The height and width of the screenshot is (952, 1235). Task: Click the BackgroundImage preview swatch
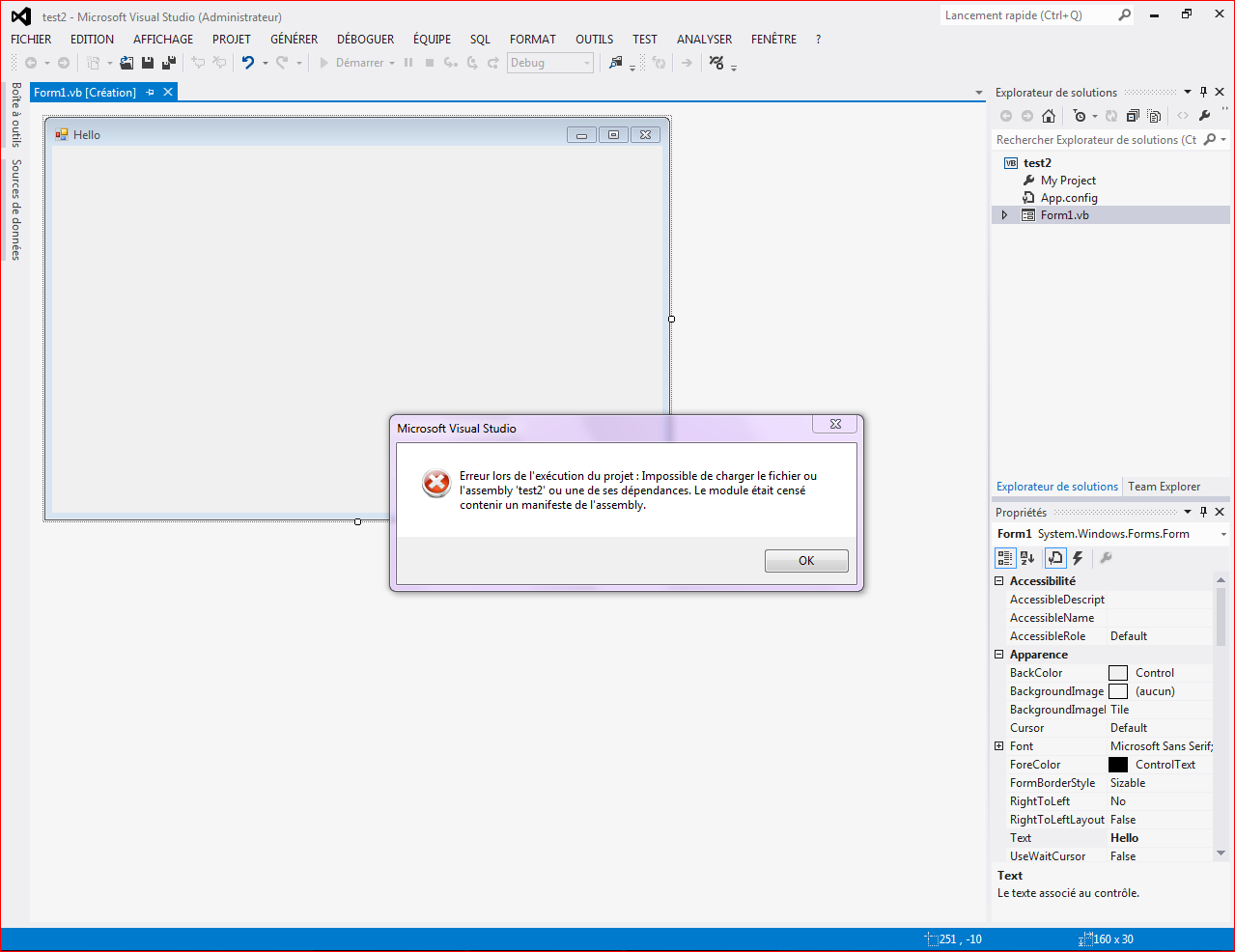tap(1118, 691)
